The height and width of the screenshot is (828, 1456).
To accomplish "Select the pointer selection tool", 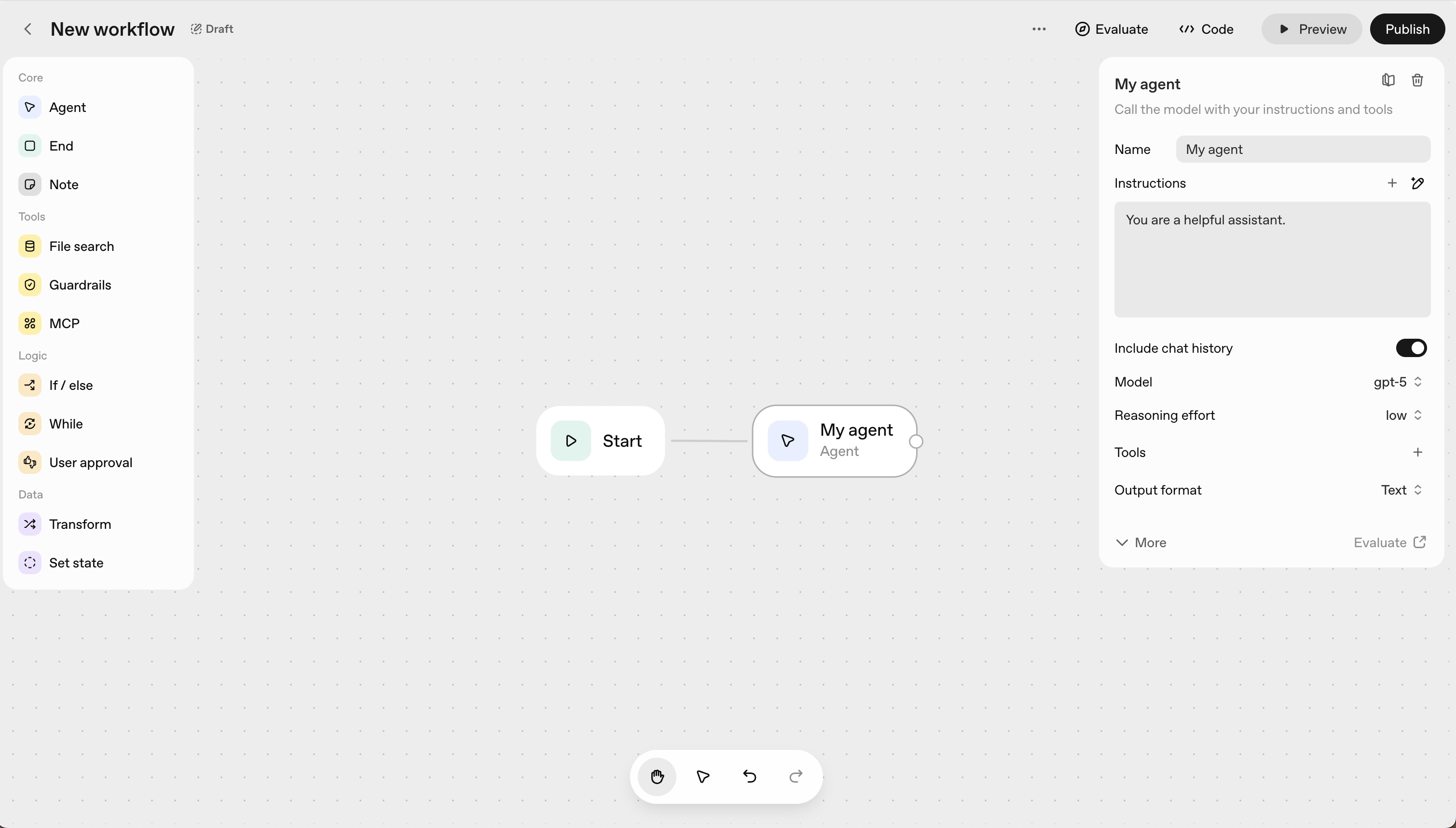I will click(703, 776).
